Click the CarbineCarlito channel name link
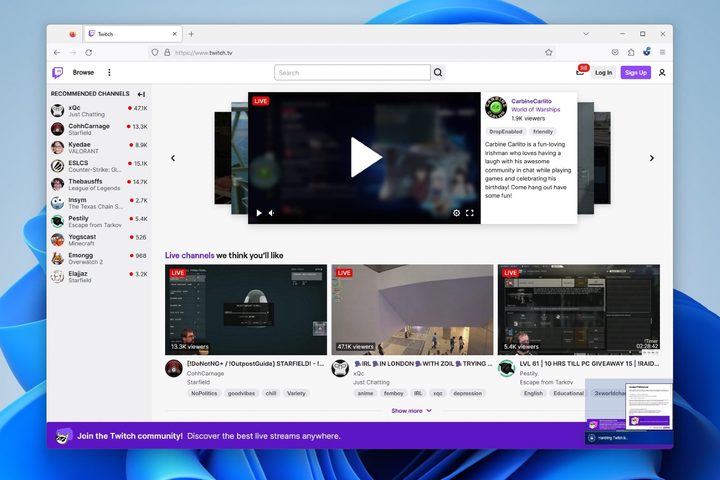 tap(531, 101)
